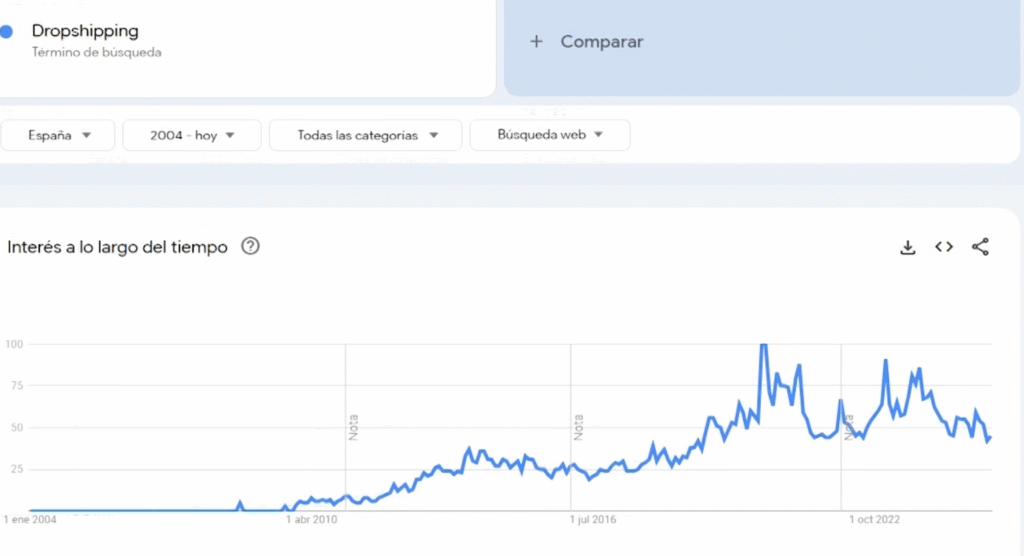Viewport: 1024px width, 556px height.
Task: Open the Todas las categorías dropdown
Action: (366, 135)
